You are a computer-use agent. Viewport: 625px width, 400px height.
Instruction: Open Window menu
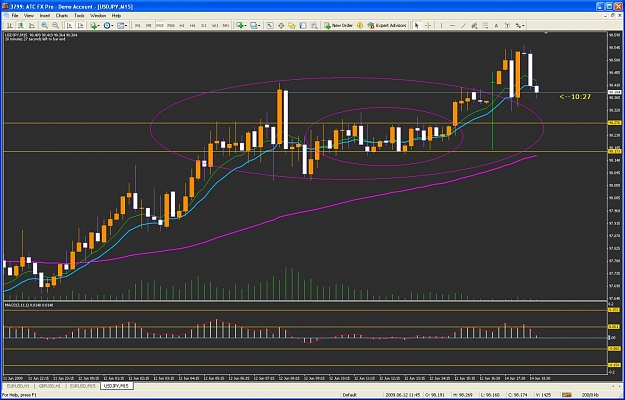pyautogui.click(x=98, y=16)
